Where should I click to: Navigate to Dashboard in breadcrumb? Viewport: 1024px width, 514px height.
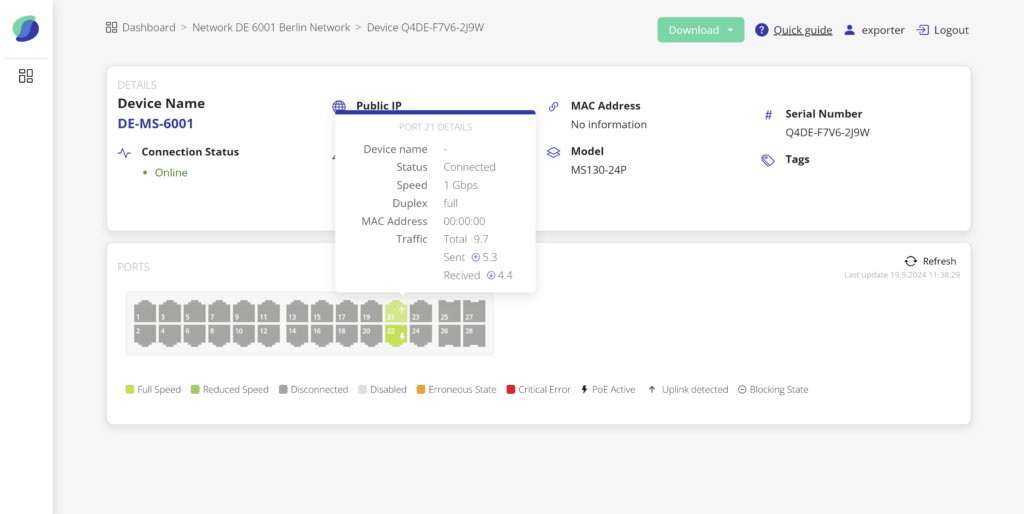tap(148, 28)
